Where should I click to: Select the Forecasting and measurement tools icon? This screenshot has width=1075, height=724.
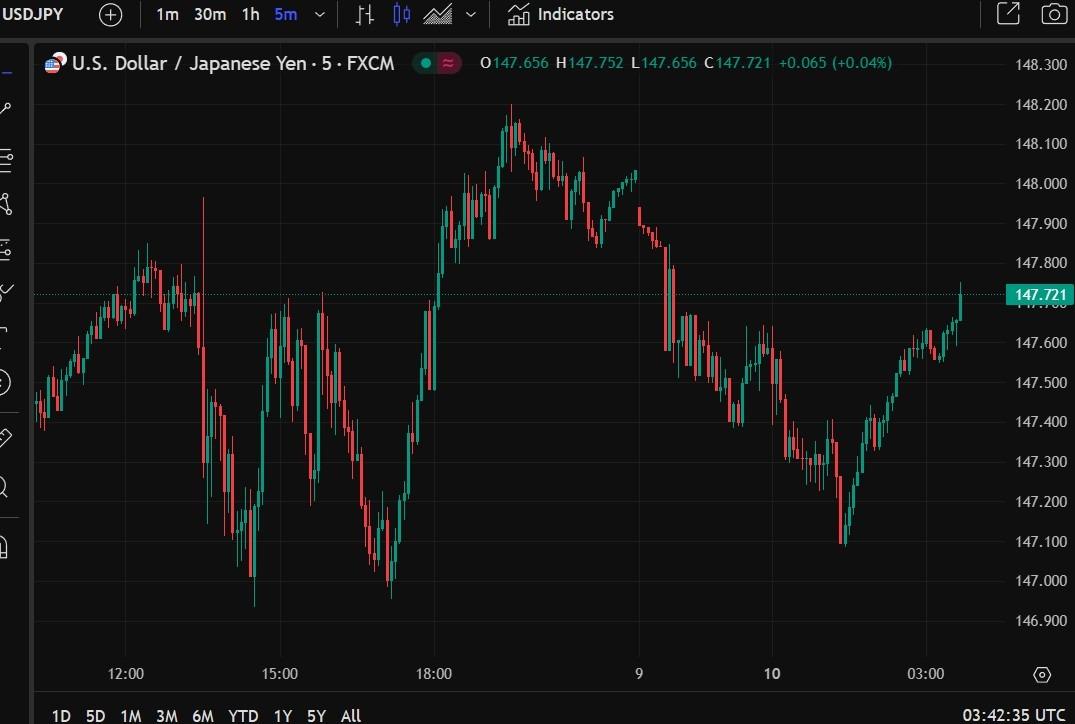(5, 250)
